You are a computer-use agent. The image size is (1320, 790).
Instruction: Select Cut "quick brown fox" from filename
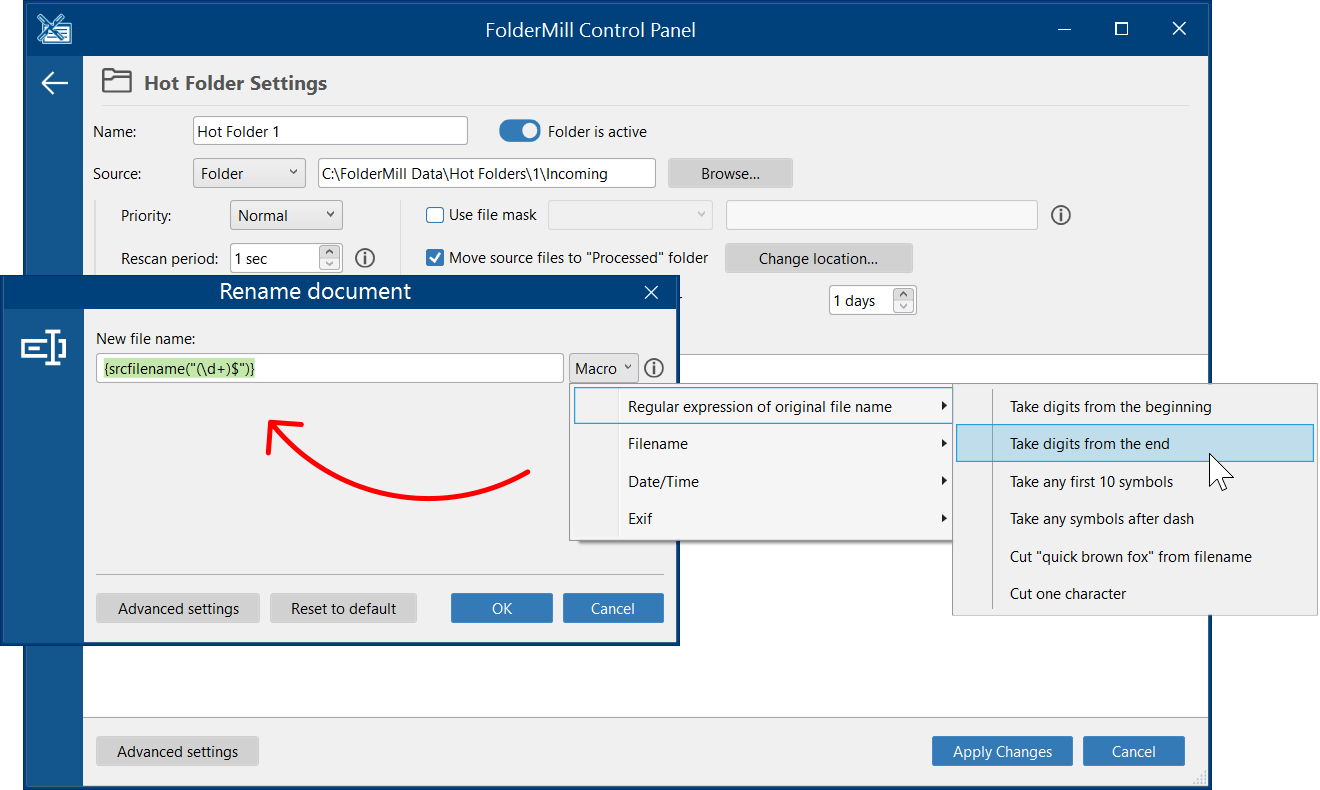1134,556
